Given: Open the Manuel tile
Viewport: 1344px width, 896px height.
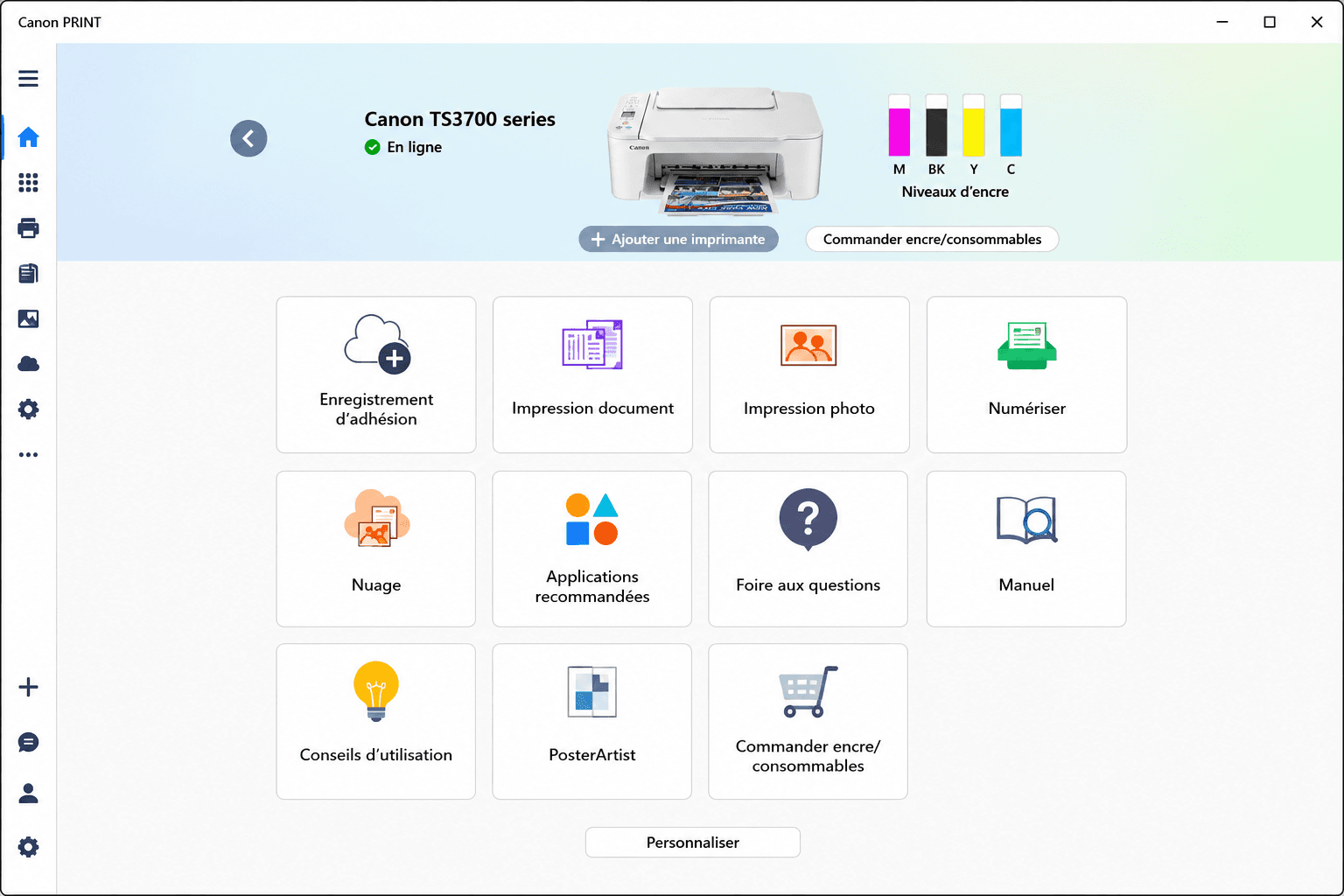Looking at the screenshot, I should coord(1026,549).
